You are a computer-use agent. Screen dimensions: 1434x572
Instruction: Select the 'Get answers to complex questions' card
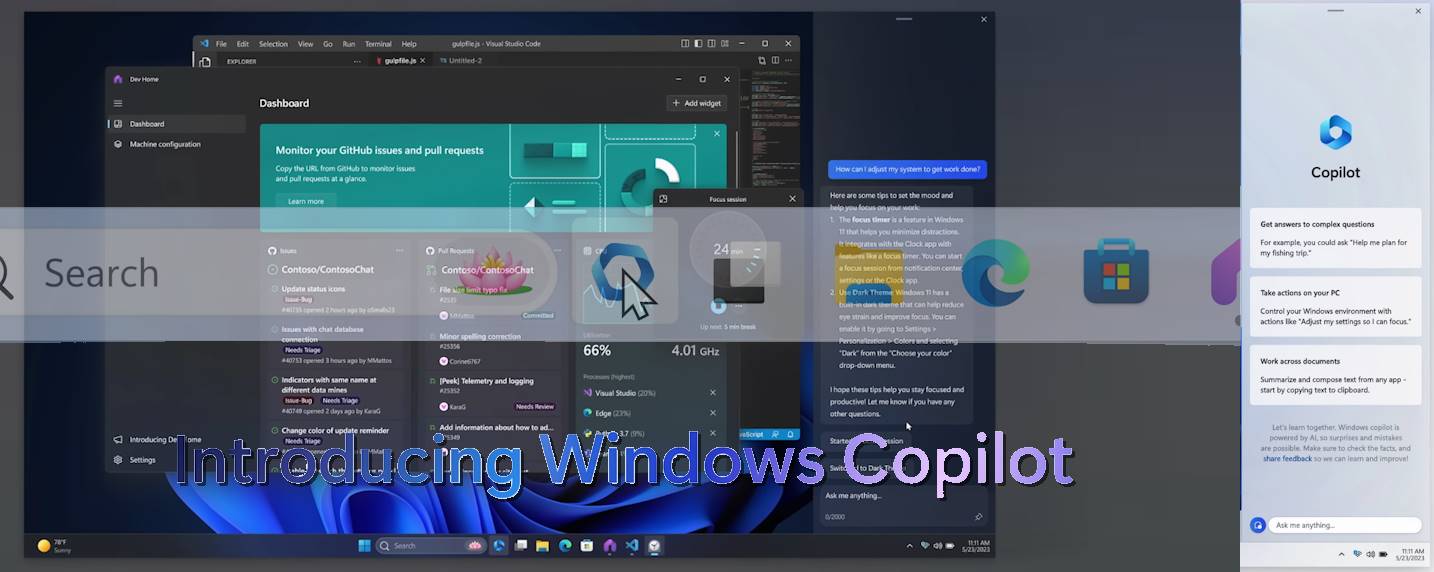coord(1336,237)
